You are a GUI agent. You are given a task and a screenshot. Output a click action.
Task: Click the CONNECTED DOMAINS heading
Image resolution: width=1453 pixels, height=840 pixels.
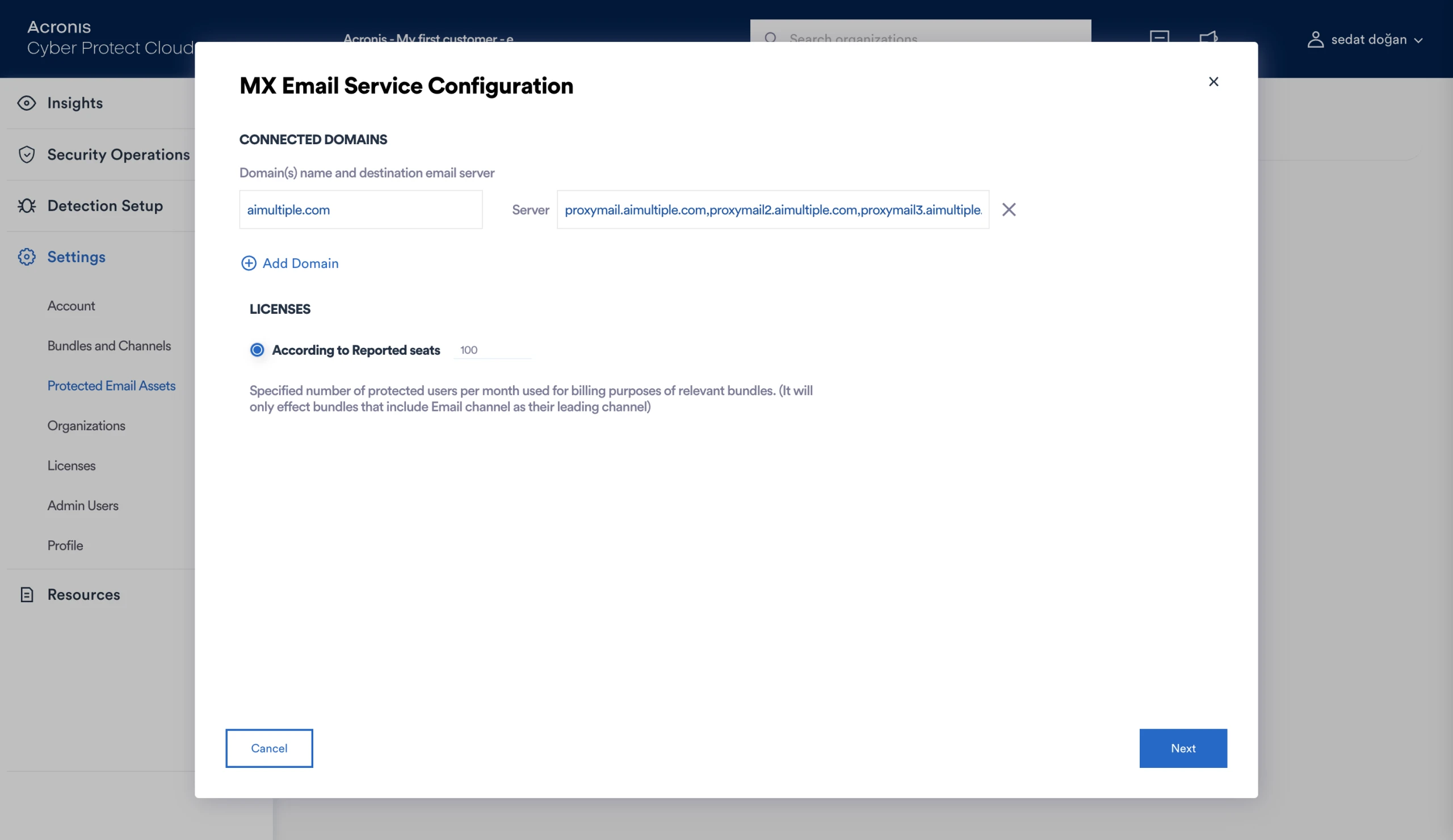point(313,140)
